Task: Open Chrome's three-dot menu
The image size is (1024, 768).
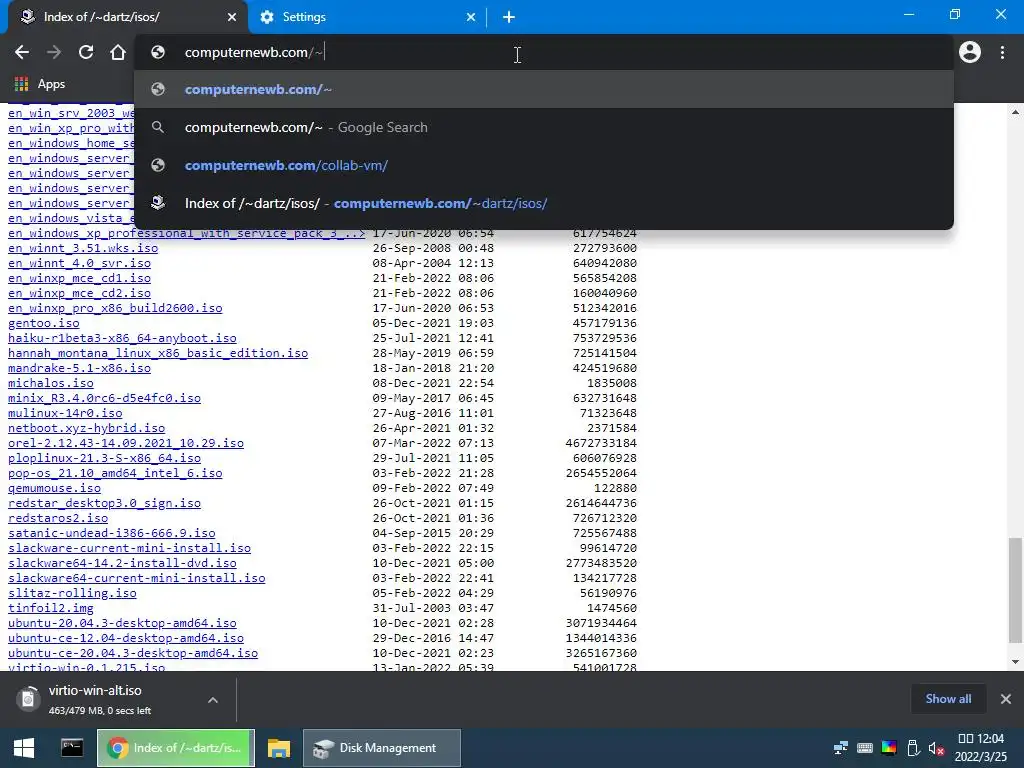Action: pos(1002,52)
